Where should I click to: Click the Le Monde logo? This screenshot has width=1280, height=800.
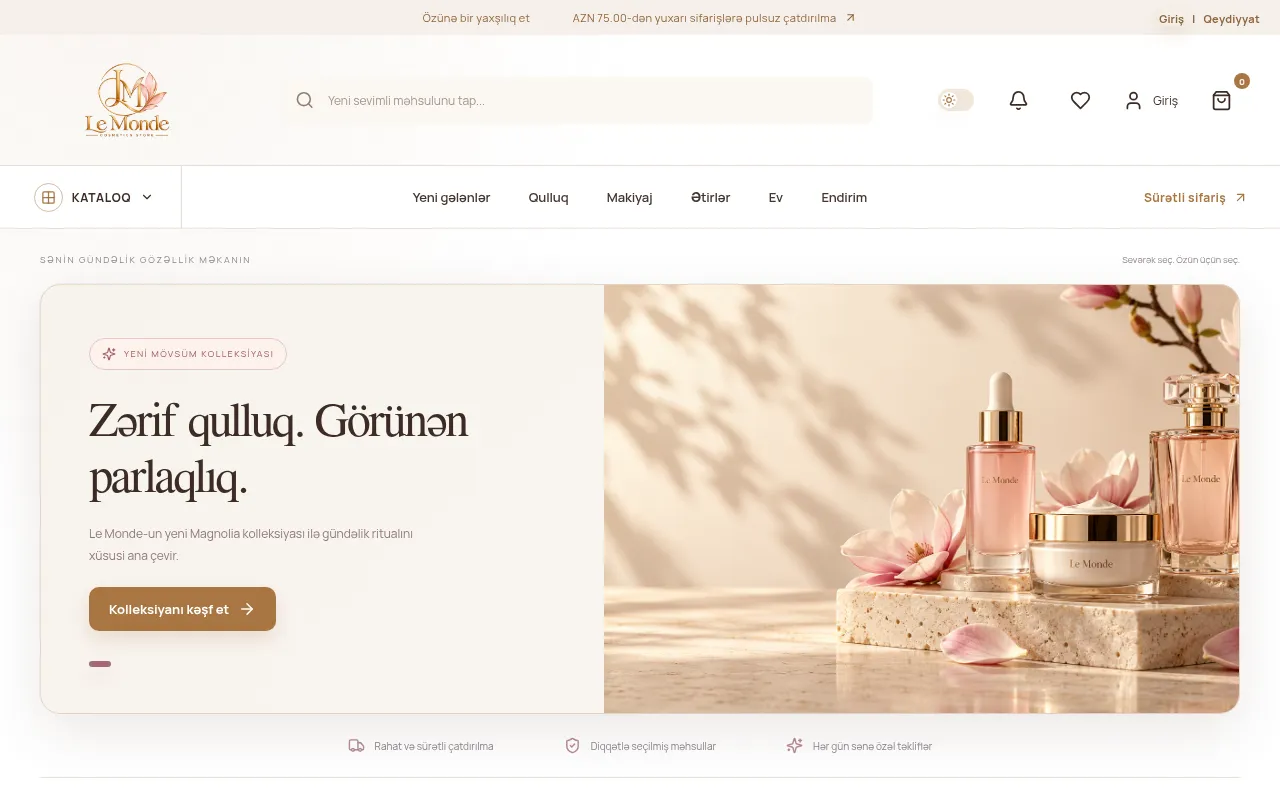coord(127,100)
